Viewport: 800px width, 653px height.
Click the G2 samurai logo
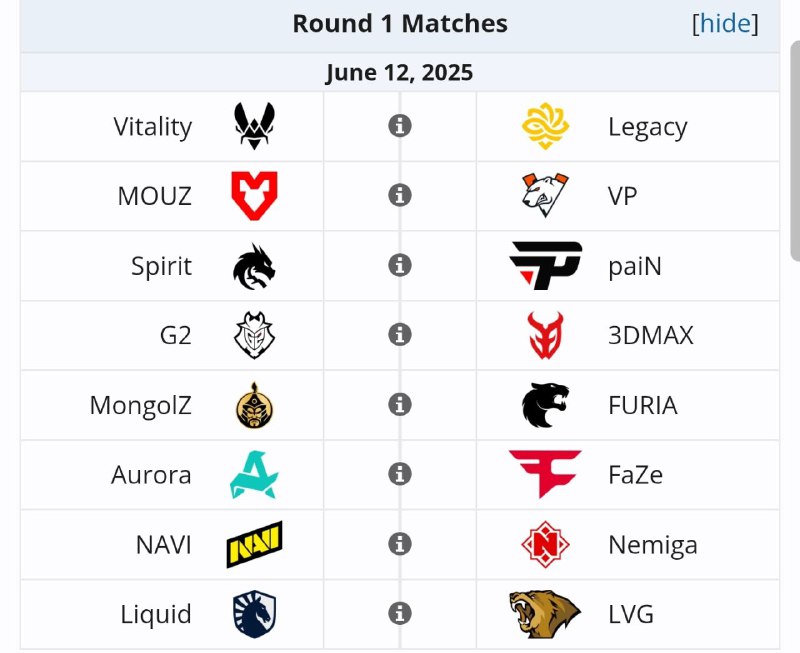tap(254, 335)
